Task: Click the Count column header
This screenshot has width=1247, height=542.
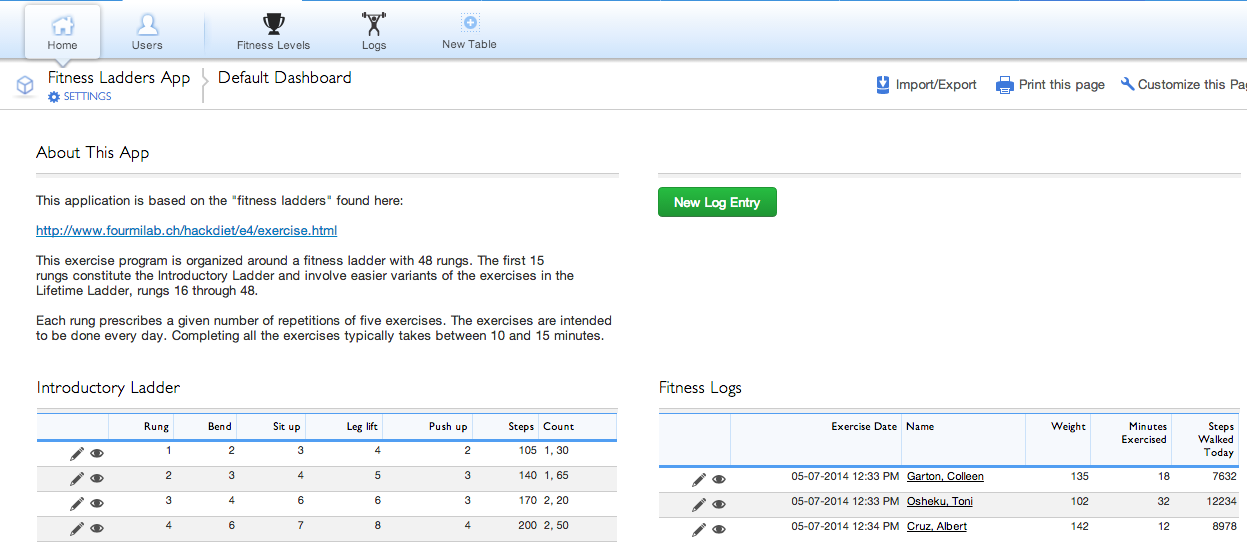Action: pos(559,426)
